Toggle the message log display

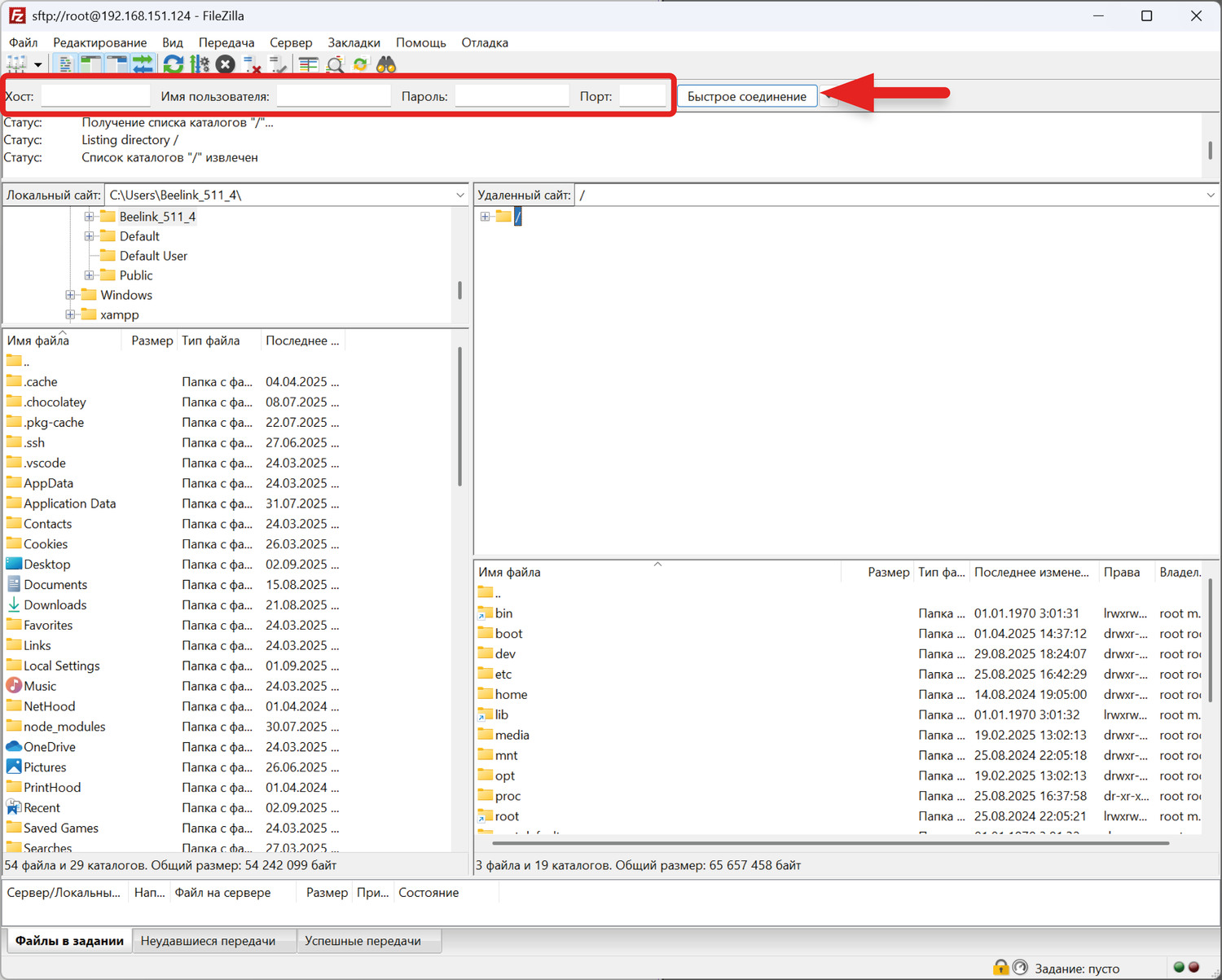tap(65, 64)
